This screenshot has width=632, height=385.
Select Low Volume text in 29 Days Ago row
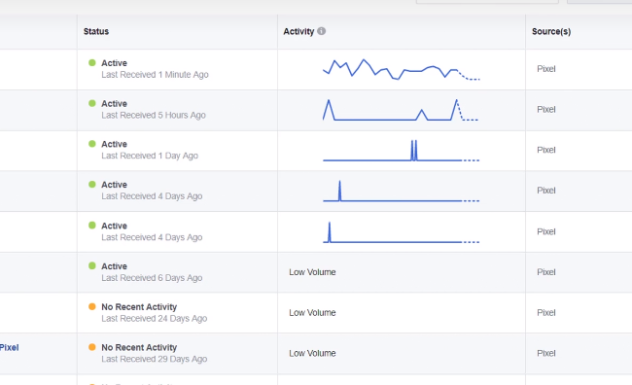(x=312, y=353)
